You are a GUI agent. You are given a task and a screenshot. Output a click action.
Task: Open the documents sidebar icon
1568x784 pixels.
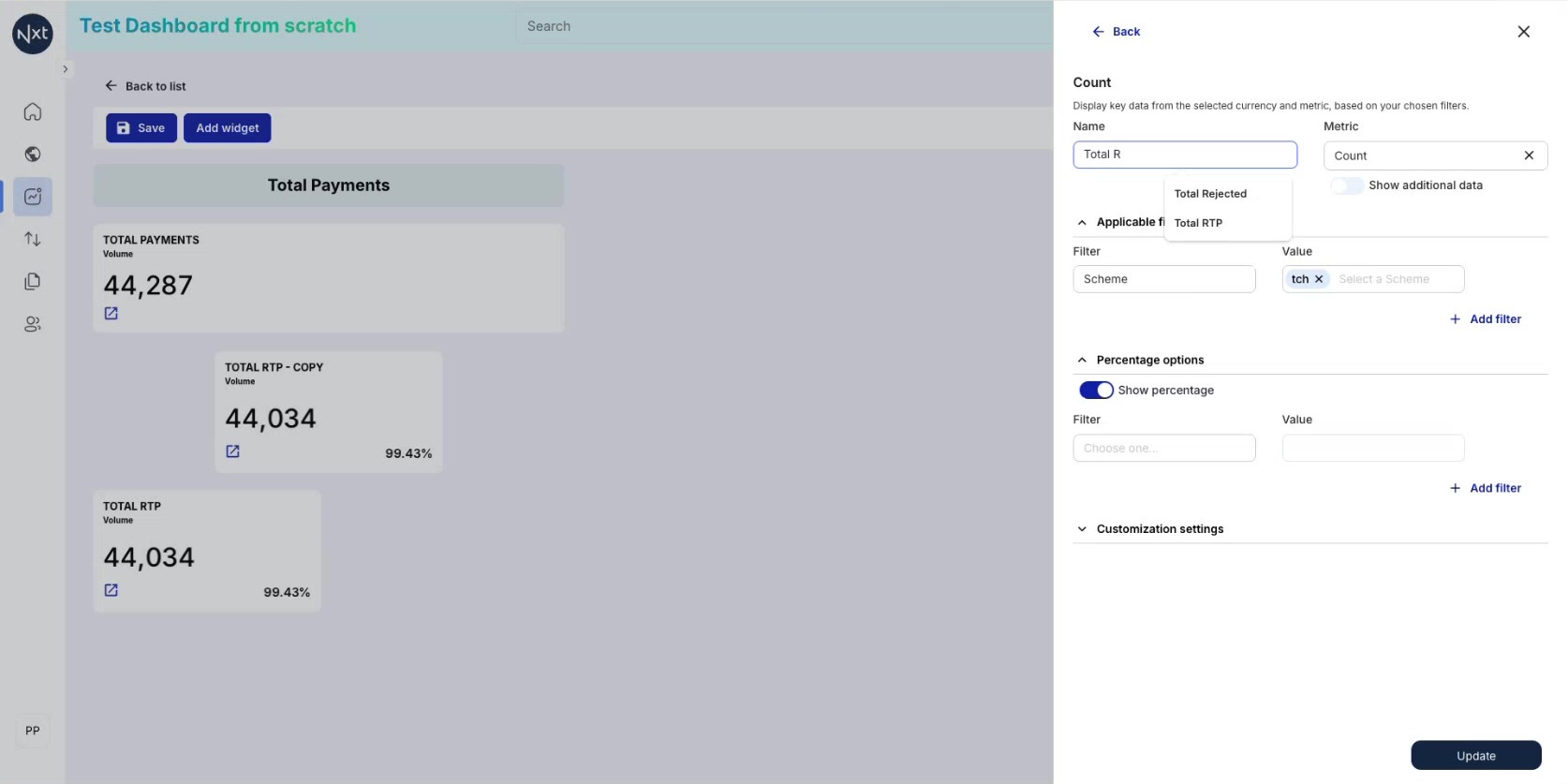(x=33, y=281)
